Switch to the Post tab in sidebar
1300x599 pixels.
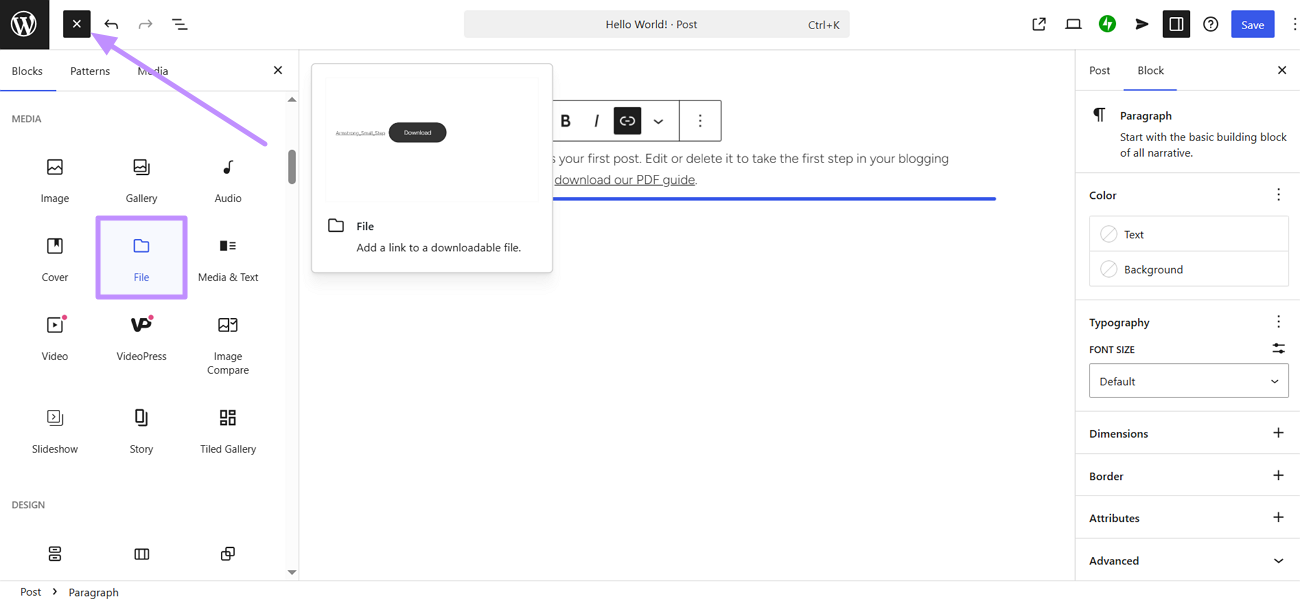pyautogui.click(x=1099, y=70)
